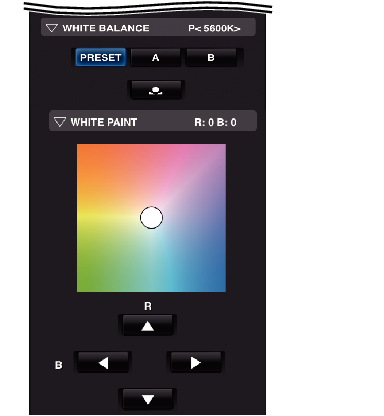The width and height of the screenshot is (384, 416).
Task: Pick the orange corner of the paint pad
Action: coord(86,153)
